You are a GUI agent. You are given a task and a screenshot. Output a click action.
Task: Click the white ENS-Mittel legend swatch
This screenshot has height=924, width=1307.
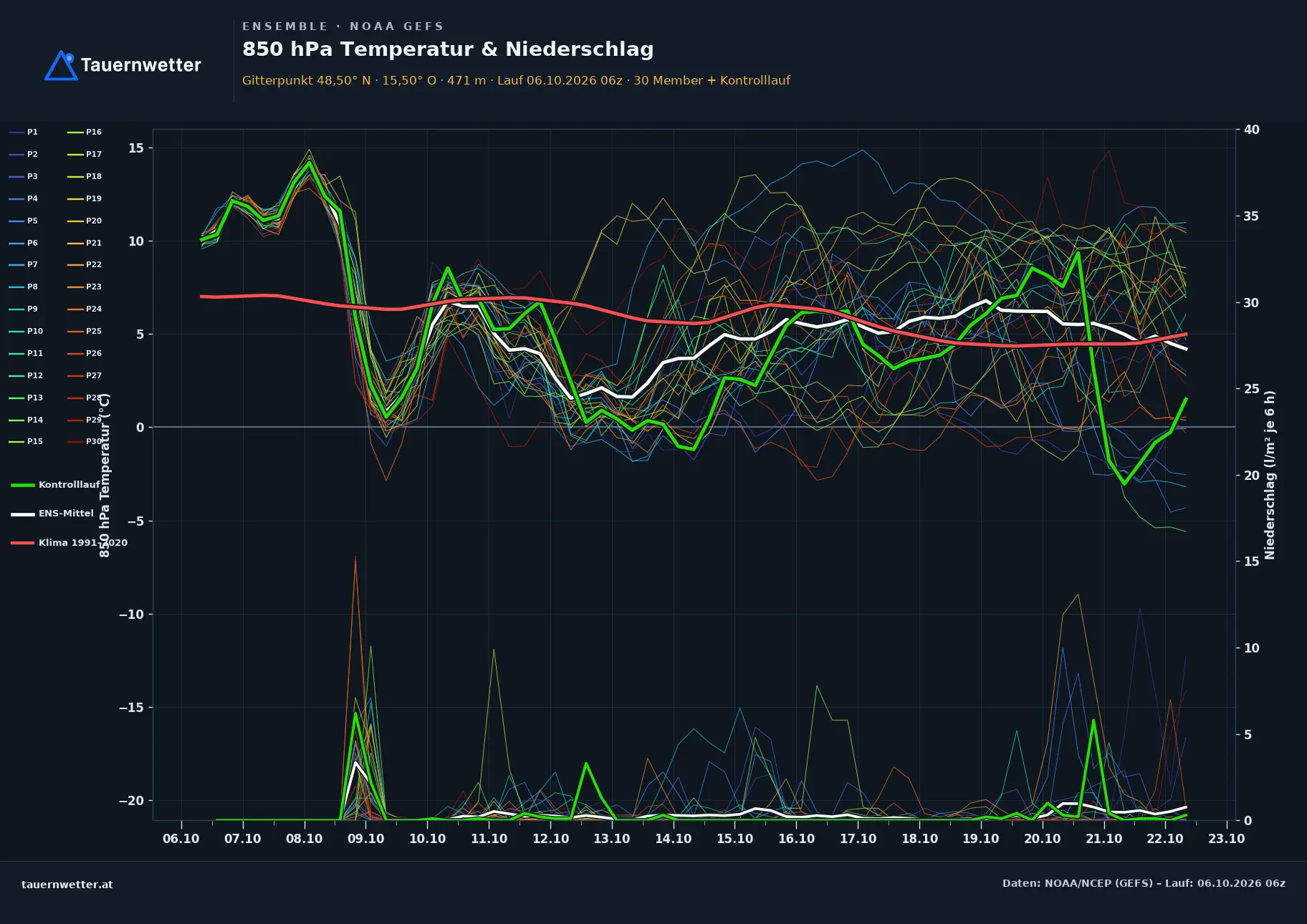click(x=23, y=514)
